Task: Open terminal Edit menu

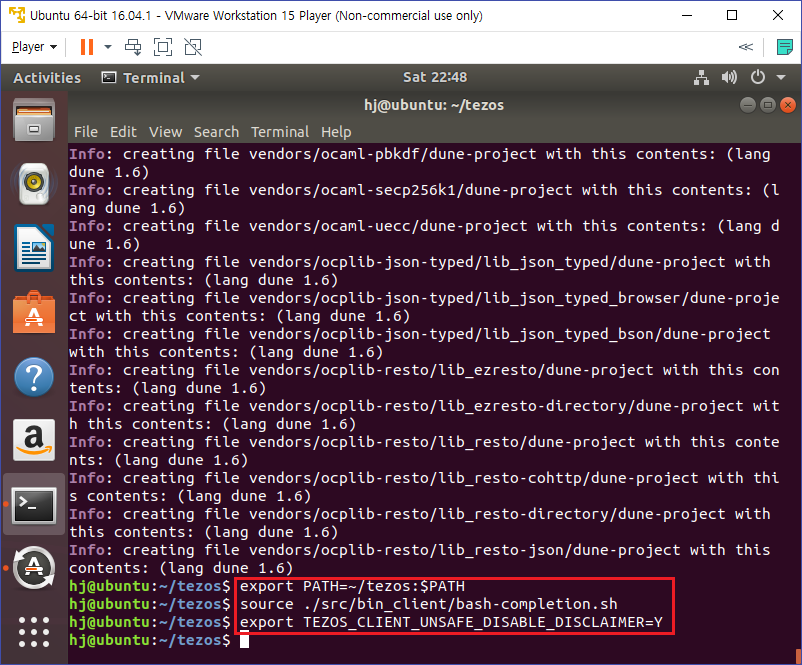Action: tap(123, 132)
